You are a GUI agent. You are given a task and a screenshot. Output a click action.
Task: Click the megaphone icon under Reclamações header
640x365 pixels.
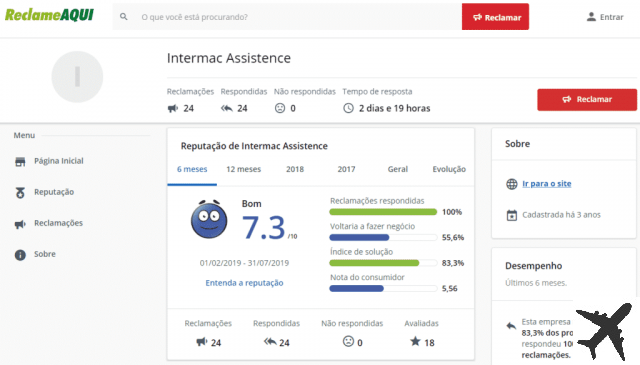tap(173, 108)
